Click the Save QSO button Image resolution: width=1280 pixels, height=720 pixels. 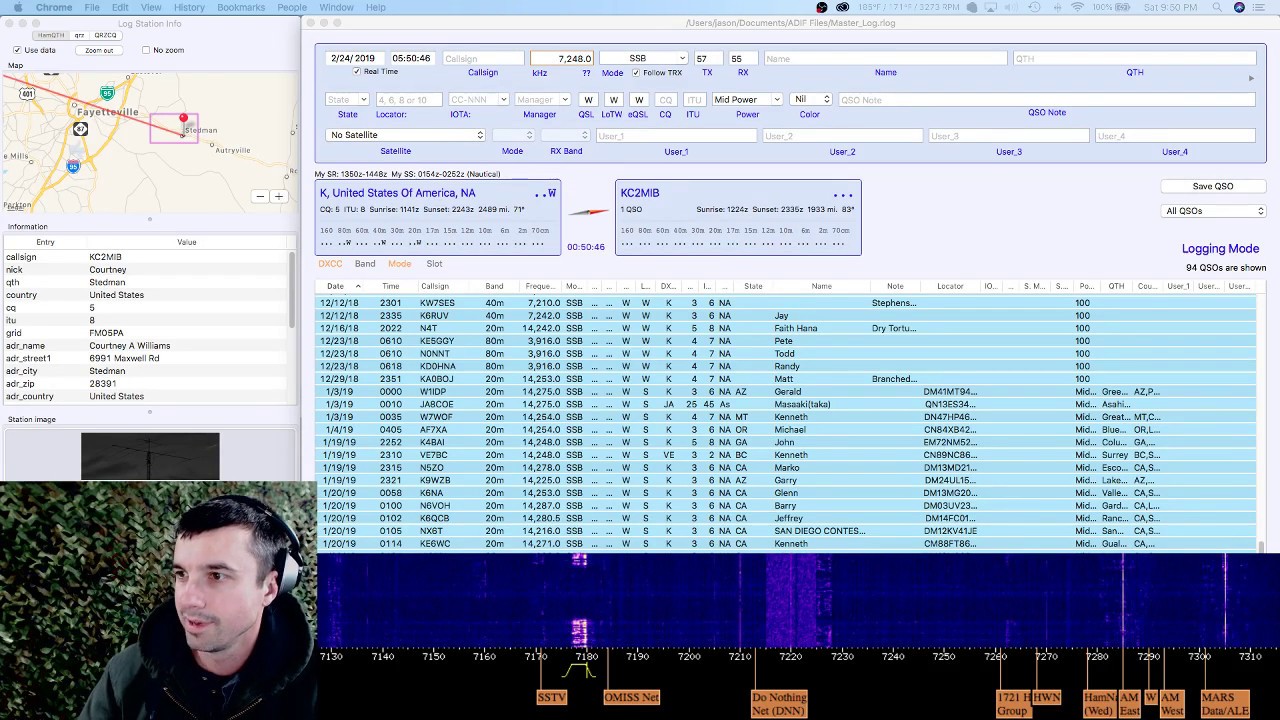[x=1213, y=186]
